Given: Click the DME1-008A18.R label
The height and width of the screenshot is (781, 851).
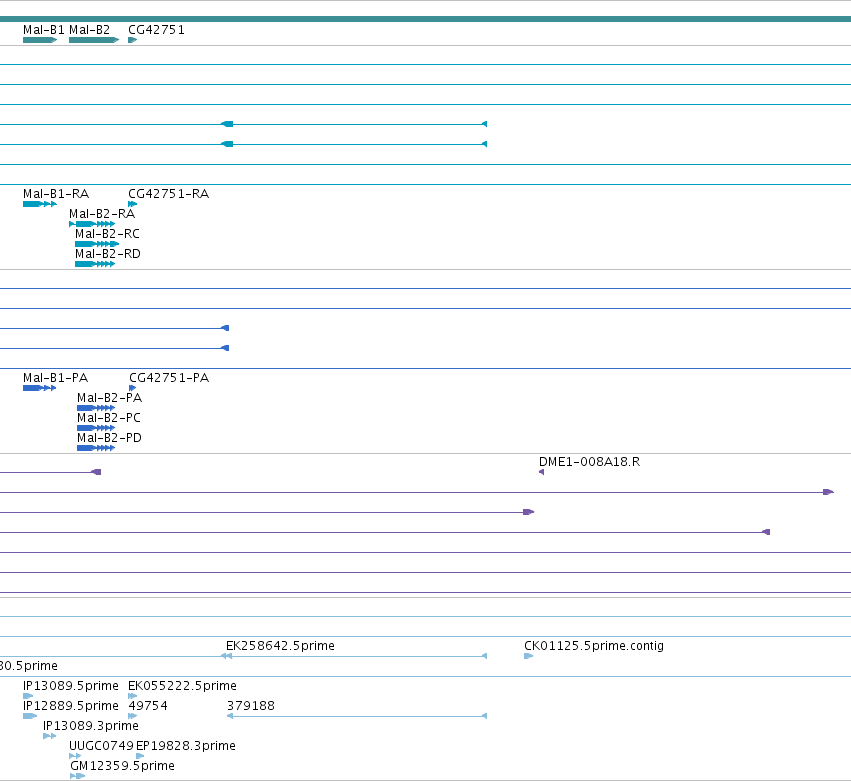Looking at the screenshot, I should 589,462.
